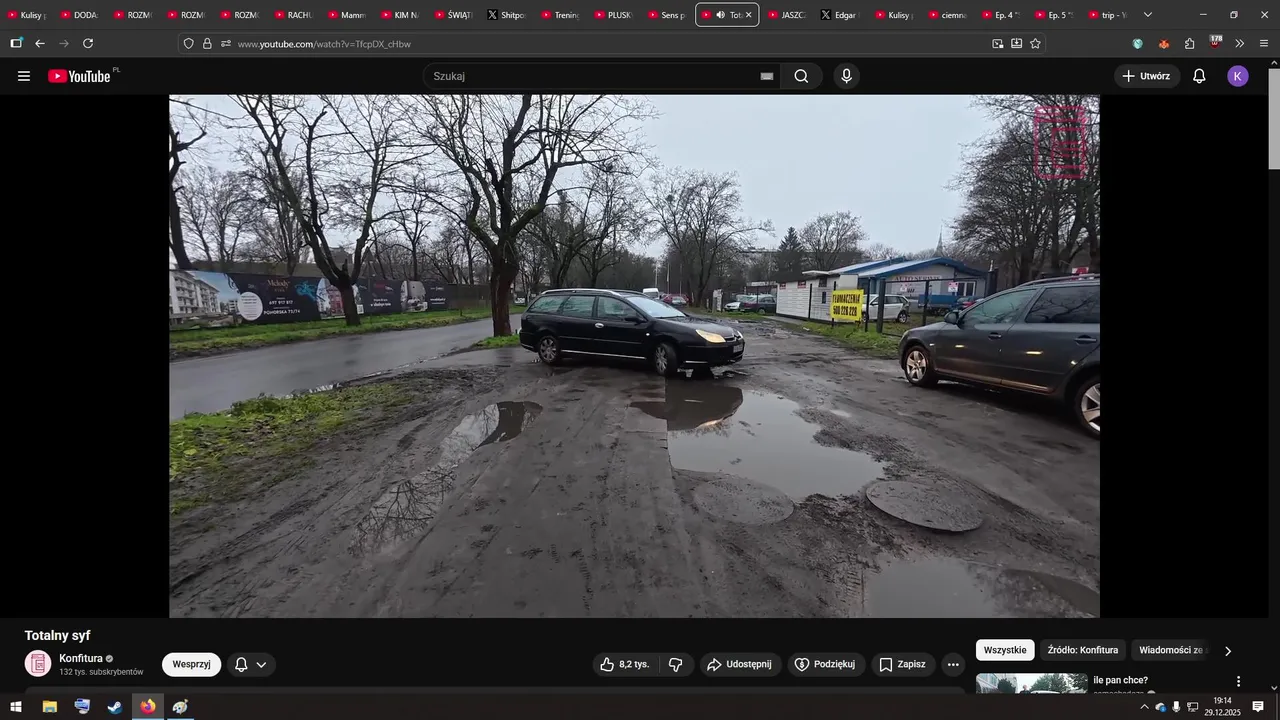Switch to the Shitpo... browser tab
The height and width of the screenshot is (720, 1280).
coord(508,15)
